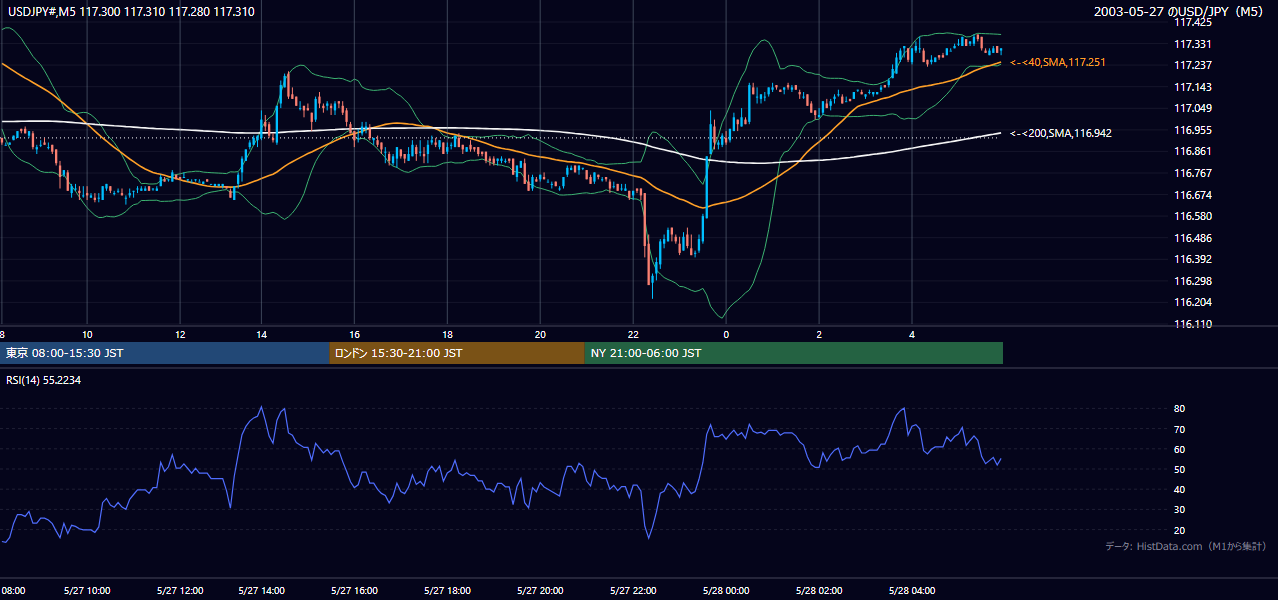
Task: Select the 200 SMA label 116.942
Action: pyautogui.click(x=1061, y=133)
